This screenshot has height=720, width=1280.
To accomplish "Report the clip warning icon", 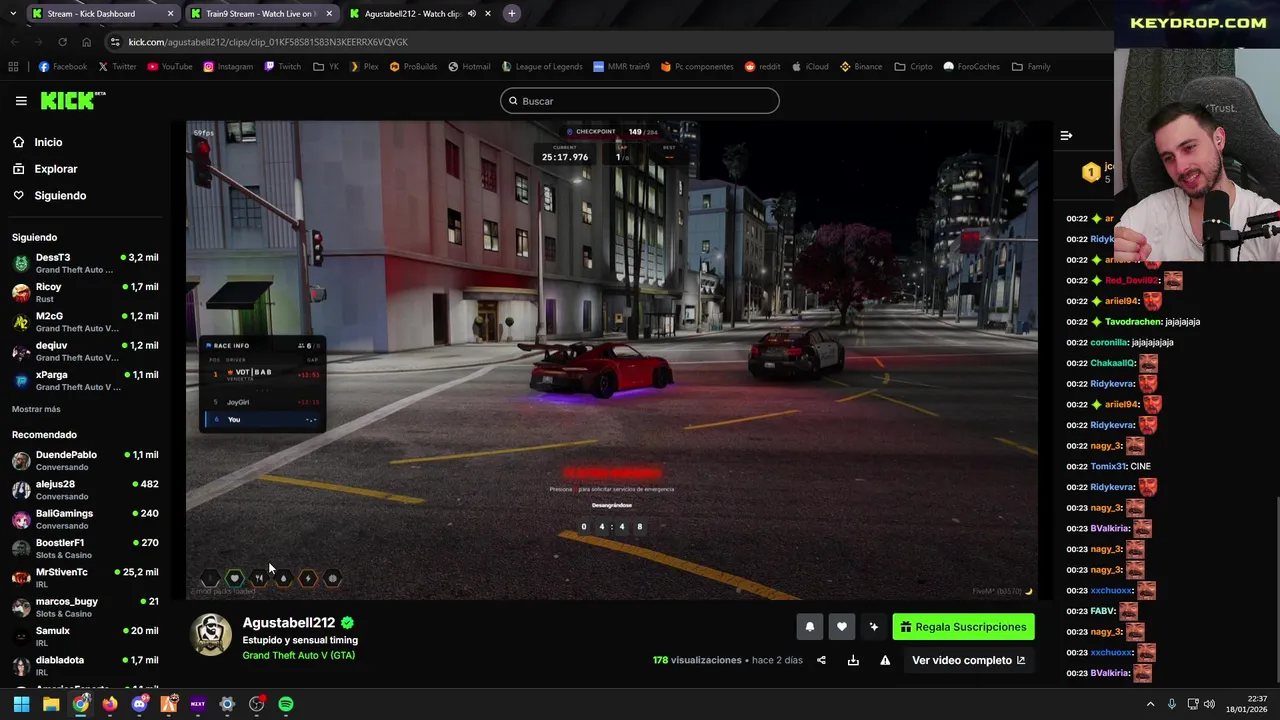I will [x=885, y=660].
